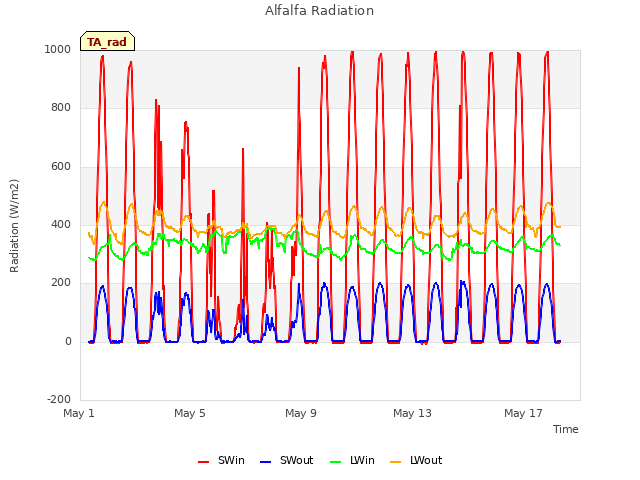
Task: Click the 1000 y-axis tick label
Action: coord(58,49)
